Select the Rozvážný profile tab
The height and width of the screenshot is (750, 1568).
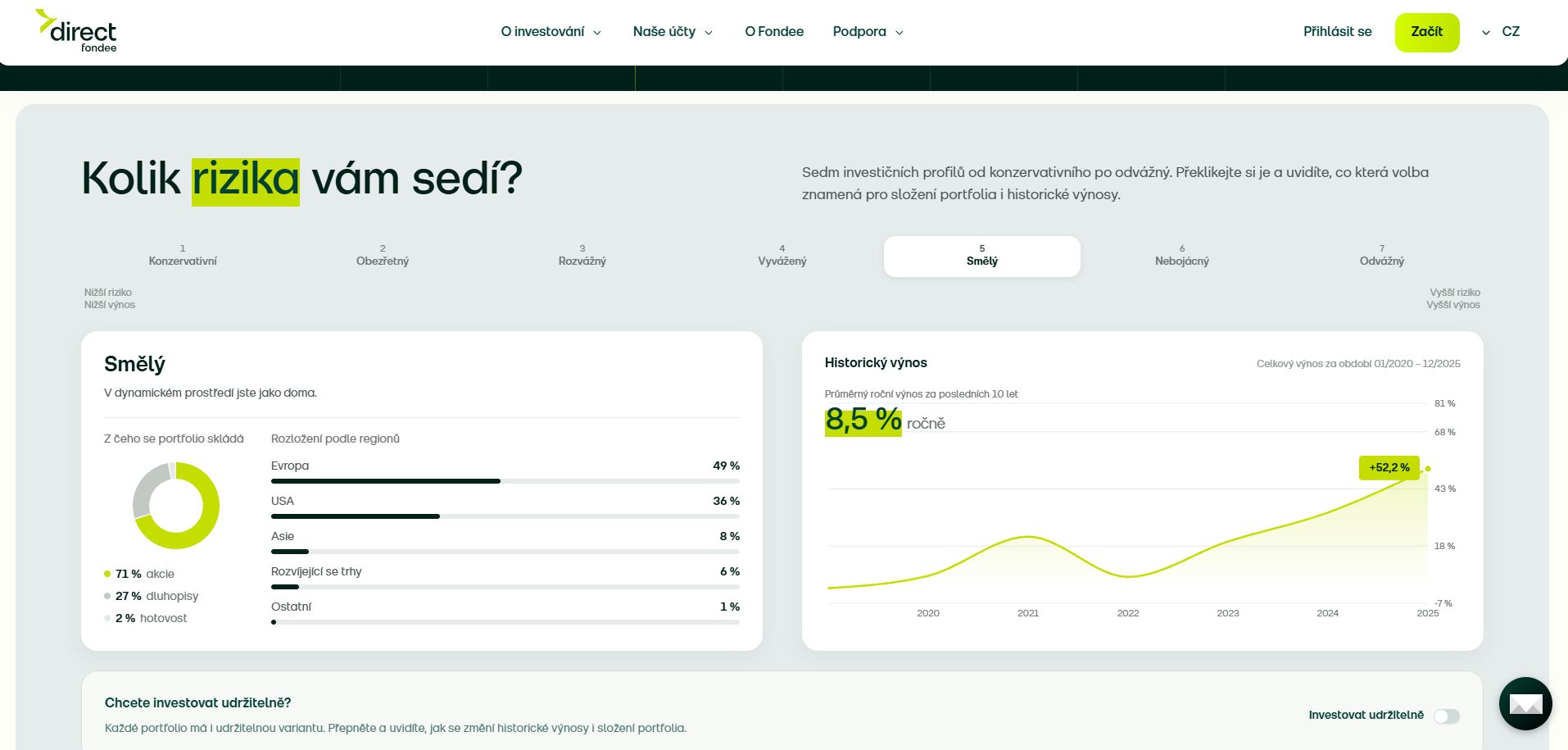[582, 256]
